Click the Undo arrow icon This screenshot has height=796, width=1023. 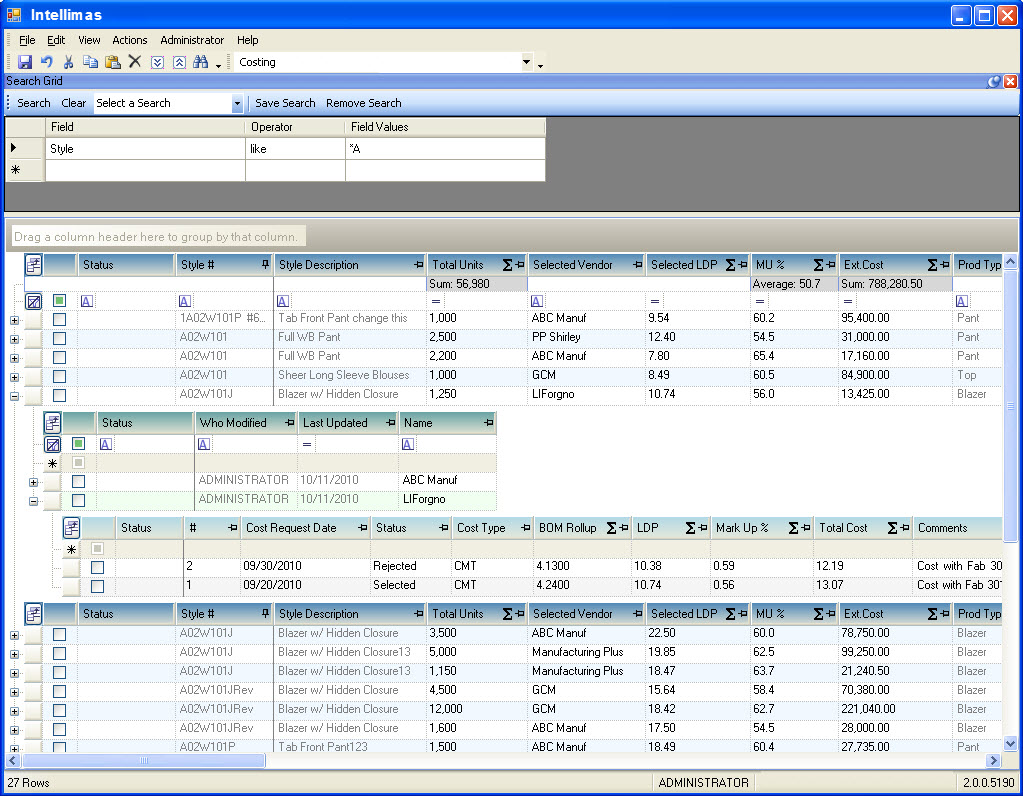point(46,62)
